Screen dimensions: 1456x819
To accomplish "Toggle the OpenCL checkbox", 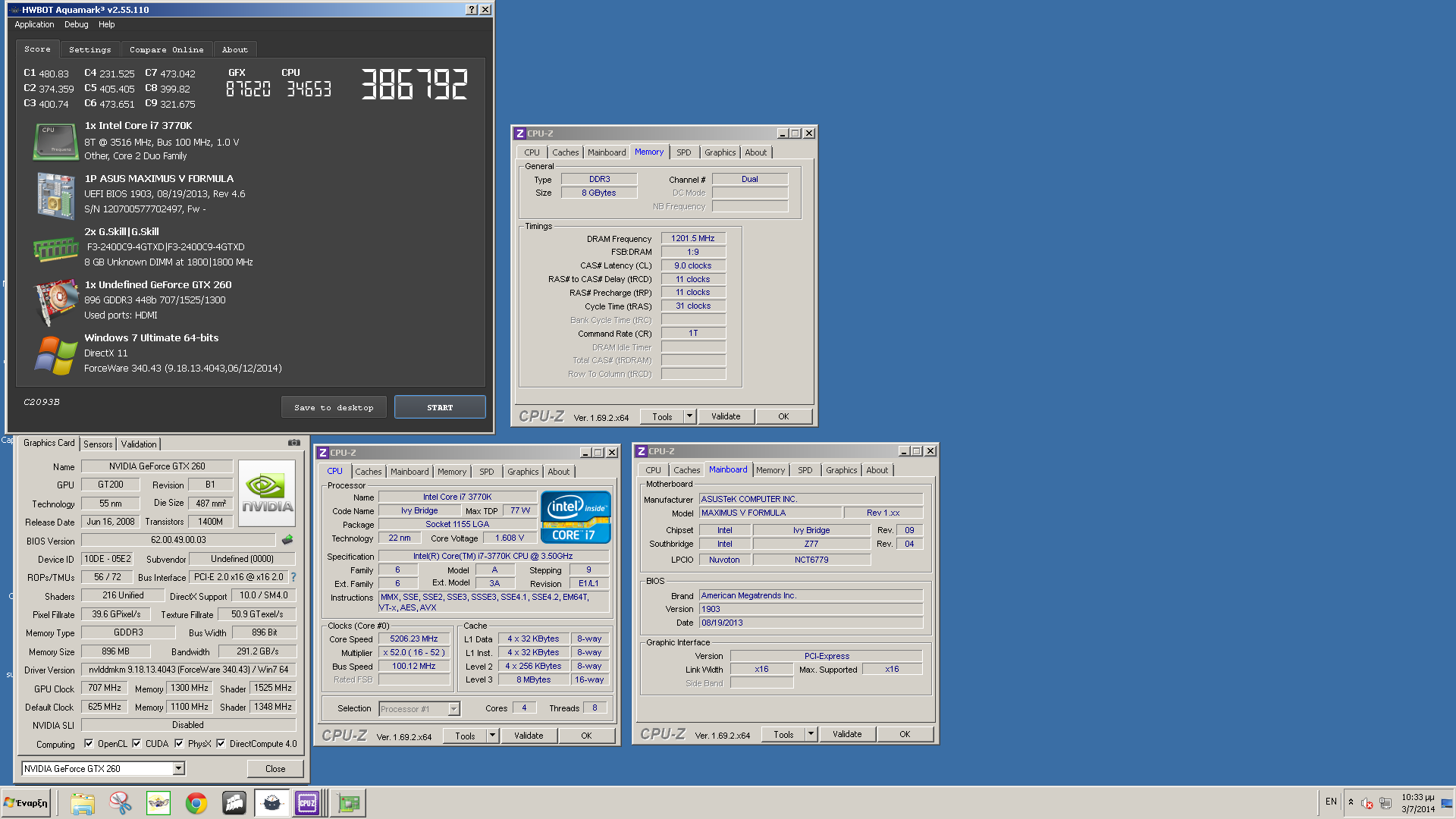I will coord(89,744).
